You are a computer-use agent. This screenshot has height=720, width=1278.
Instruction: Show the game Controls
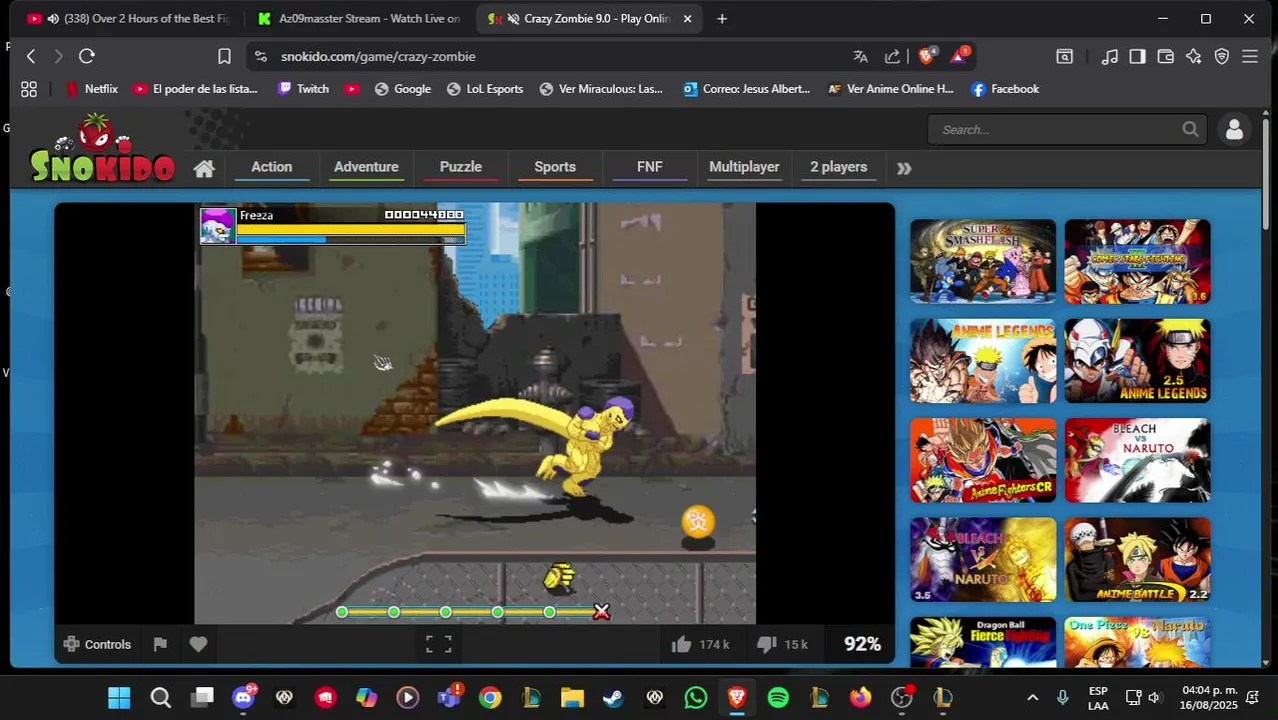97,644
